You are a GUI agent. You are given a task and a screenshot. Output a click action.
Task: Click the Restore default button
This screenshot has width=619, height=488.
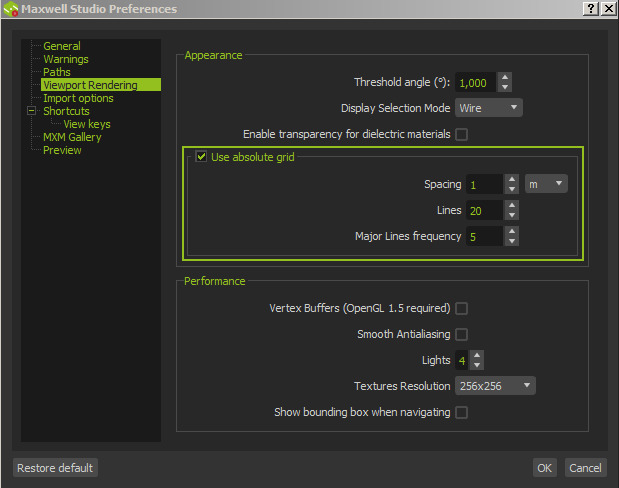pyautogui.click(x=55, y=468)
